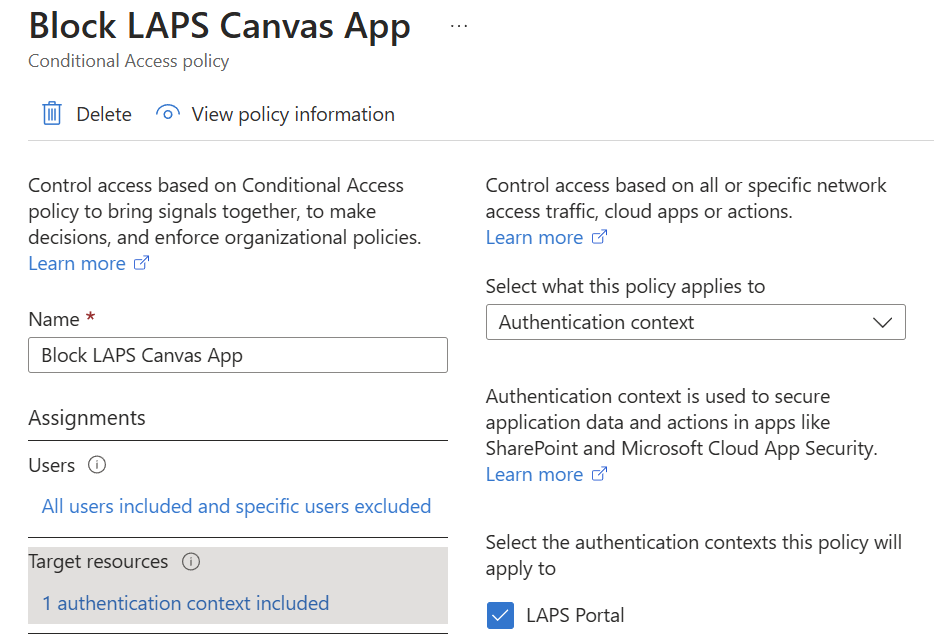Open the 1 authentication context included link
The width and height of the screenshot is (934, 634).
click(185, 603)
